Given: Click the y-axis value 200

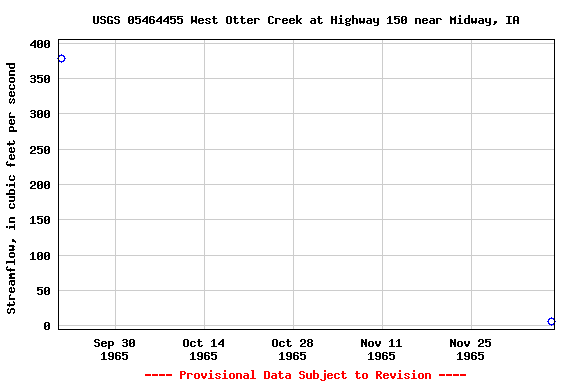Looking at the screenshot, I should 40,185.
